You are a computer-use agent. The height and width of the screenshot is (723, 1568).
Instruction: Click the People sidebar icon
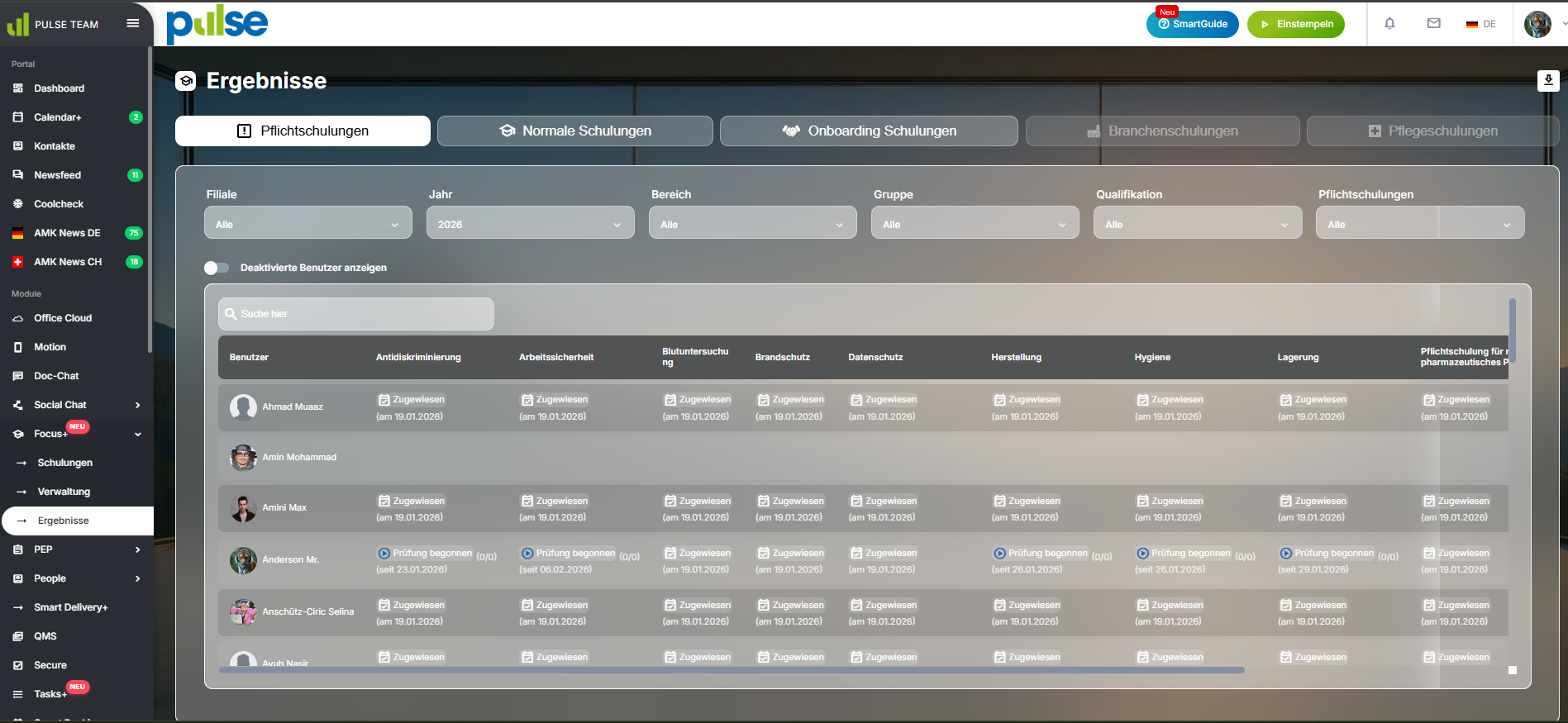[18, 578]
